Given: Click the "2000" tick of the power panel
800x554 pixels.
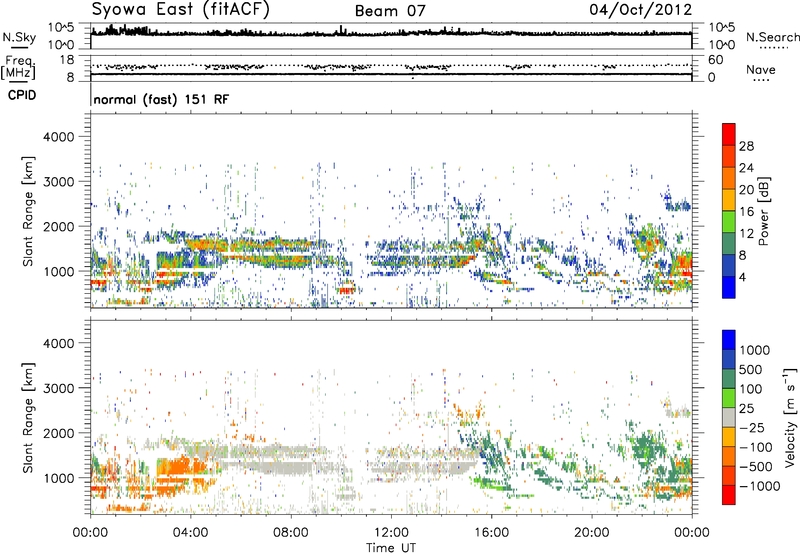Looking at the screenshot, I should [x=58, y=226].
